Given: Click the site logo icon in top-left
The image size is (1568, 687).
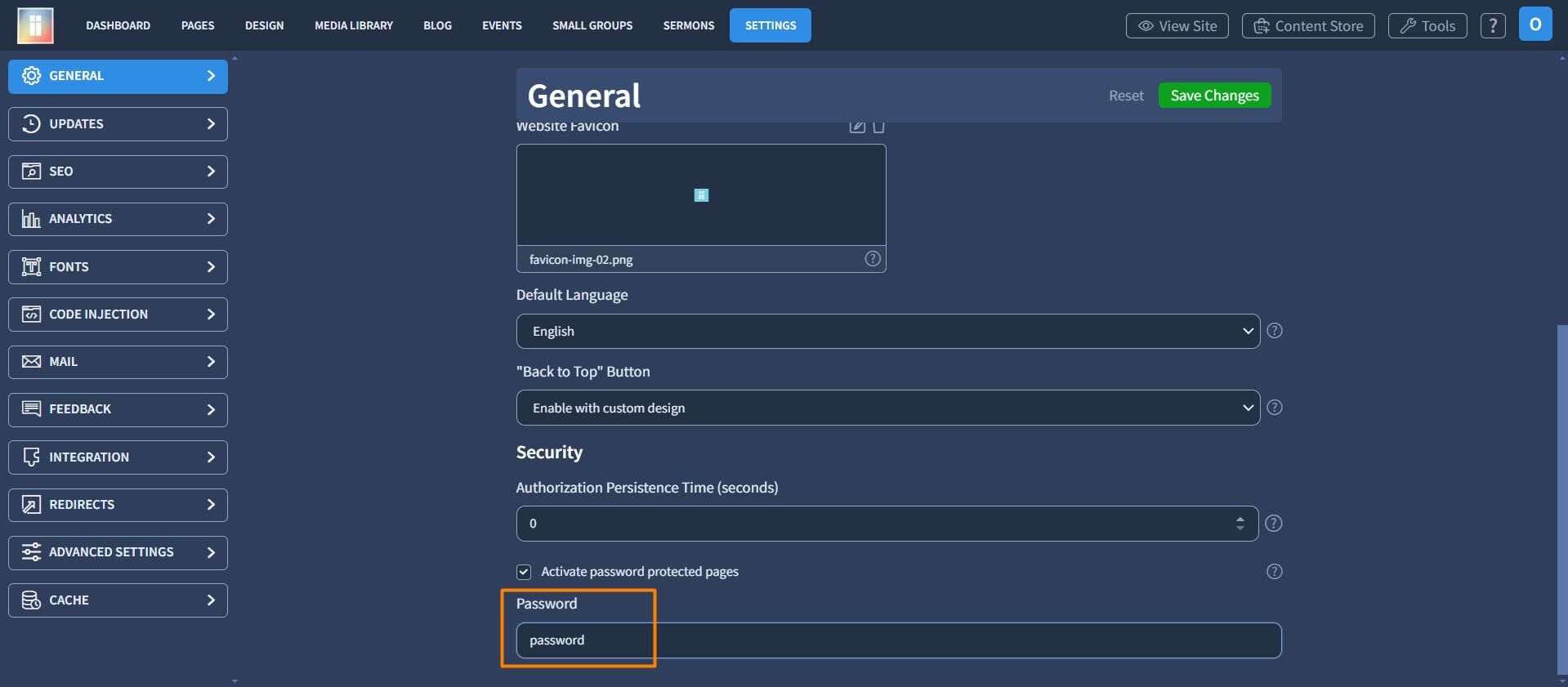Looking at the screenshot, I should (35, 25).
